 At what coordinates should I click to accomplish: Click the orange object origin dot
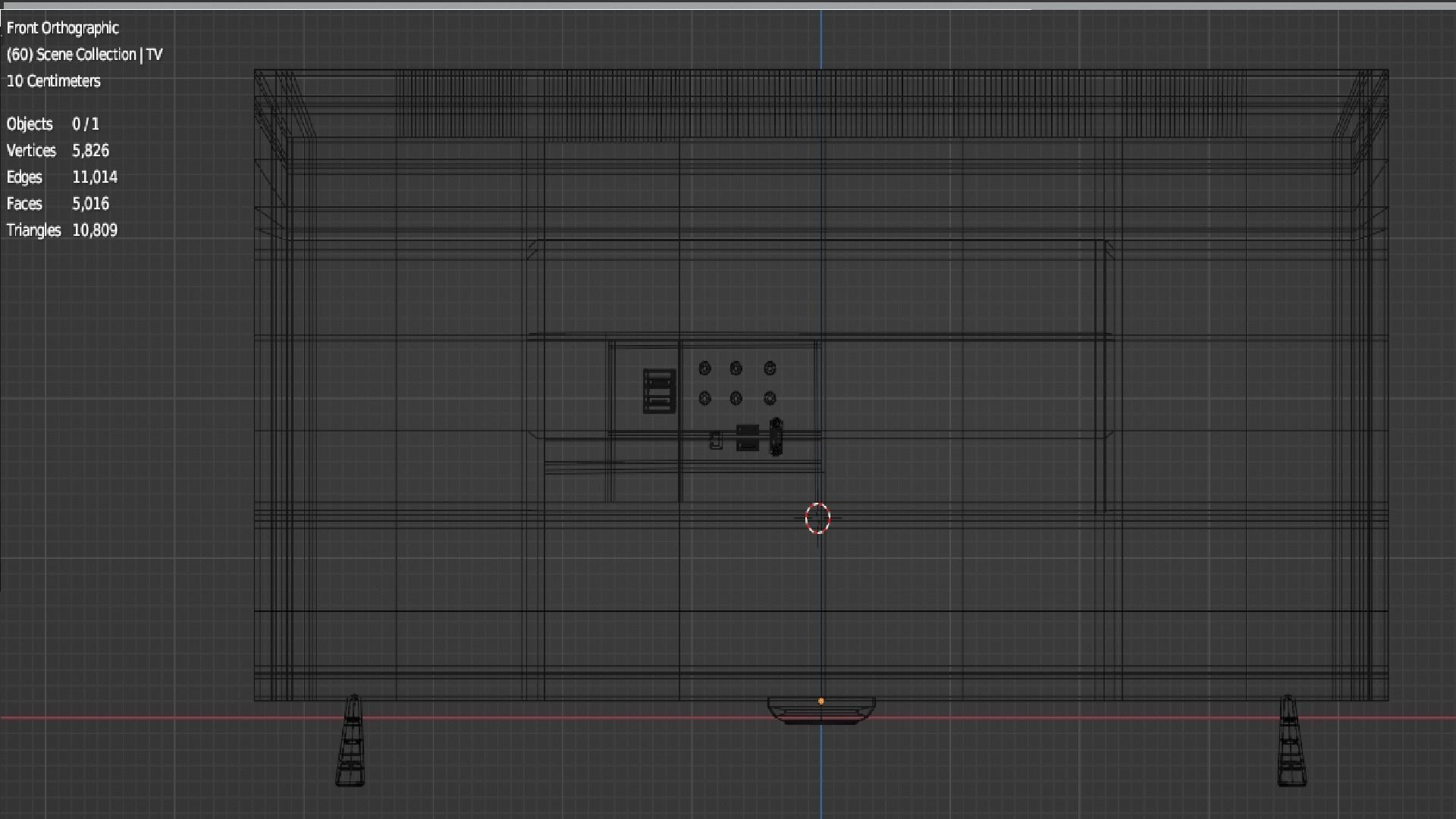[x=821, y=701]
